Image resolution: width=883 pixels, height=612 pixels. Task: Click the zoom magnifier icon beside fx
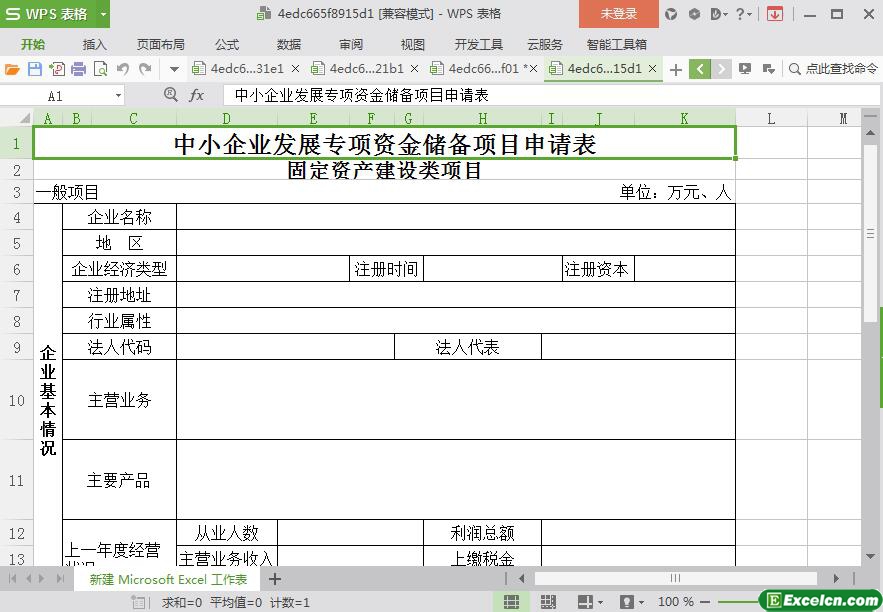(171, 95)
